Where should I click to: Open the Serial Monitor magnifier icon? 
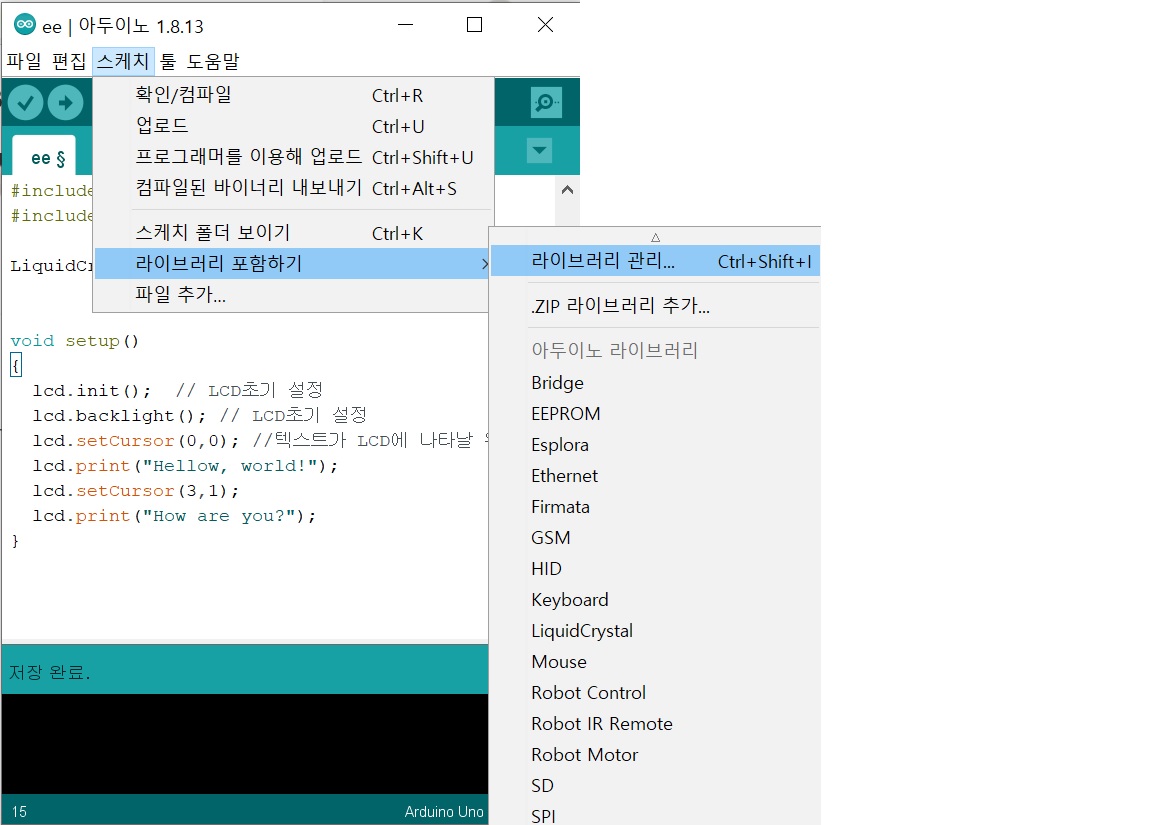[546, 103]
